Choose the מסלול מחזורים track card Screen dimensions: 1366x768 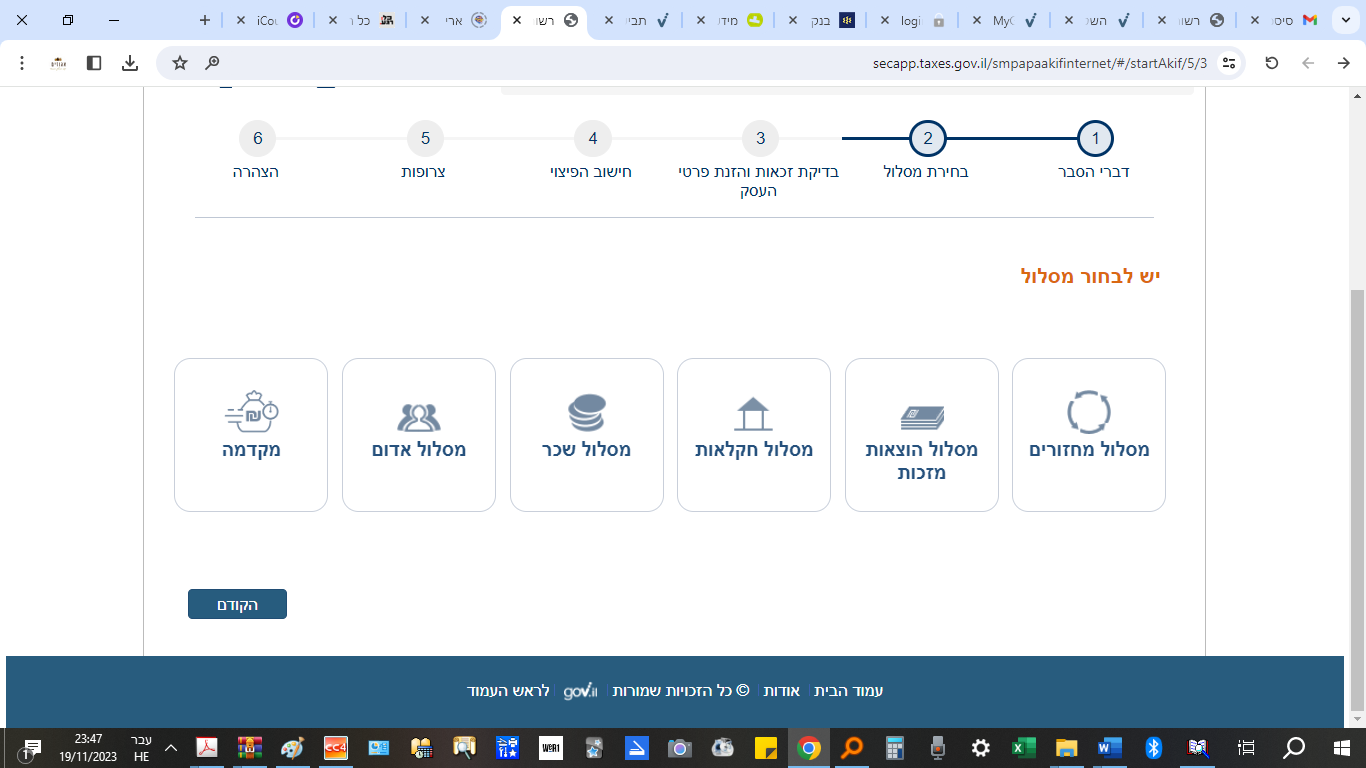pos(1089,435)
